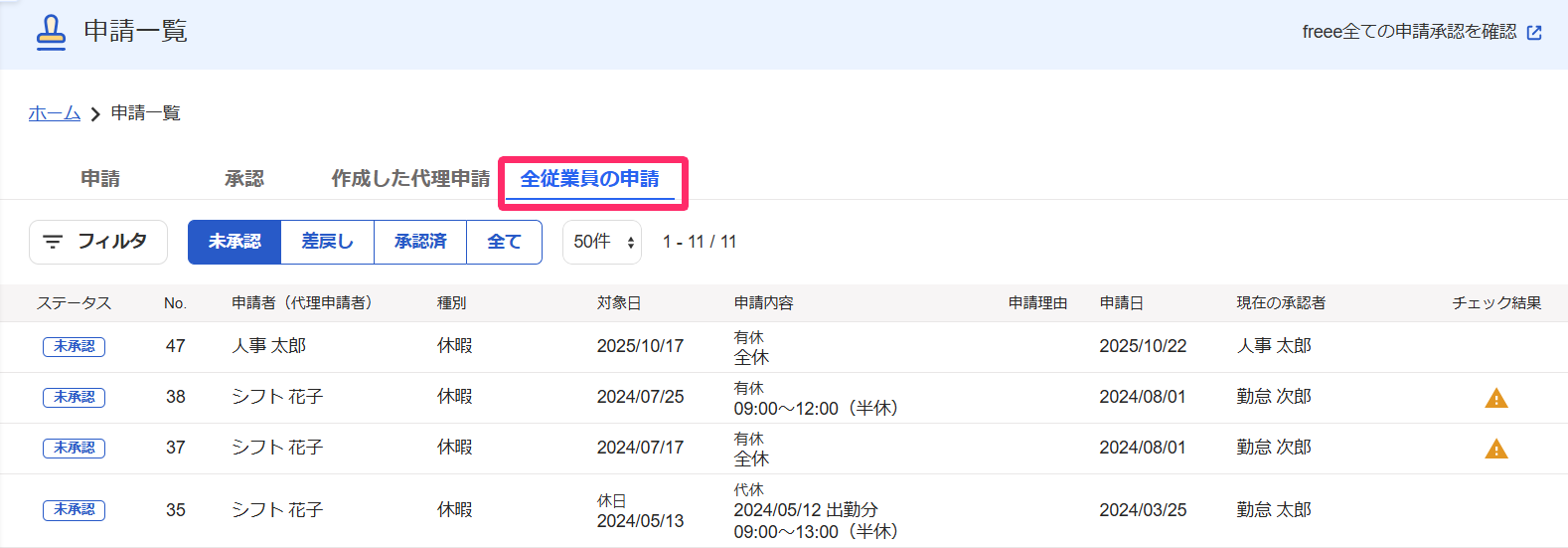Select the 全従業員の申請 tab
Screen dimensions: 1568x548
(590, 179)
